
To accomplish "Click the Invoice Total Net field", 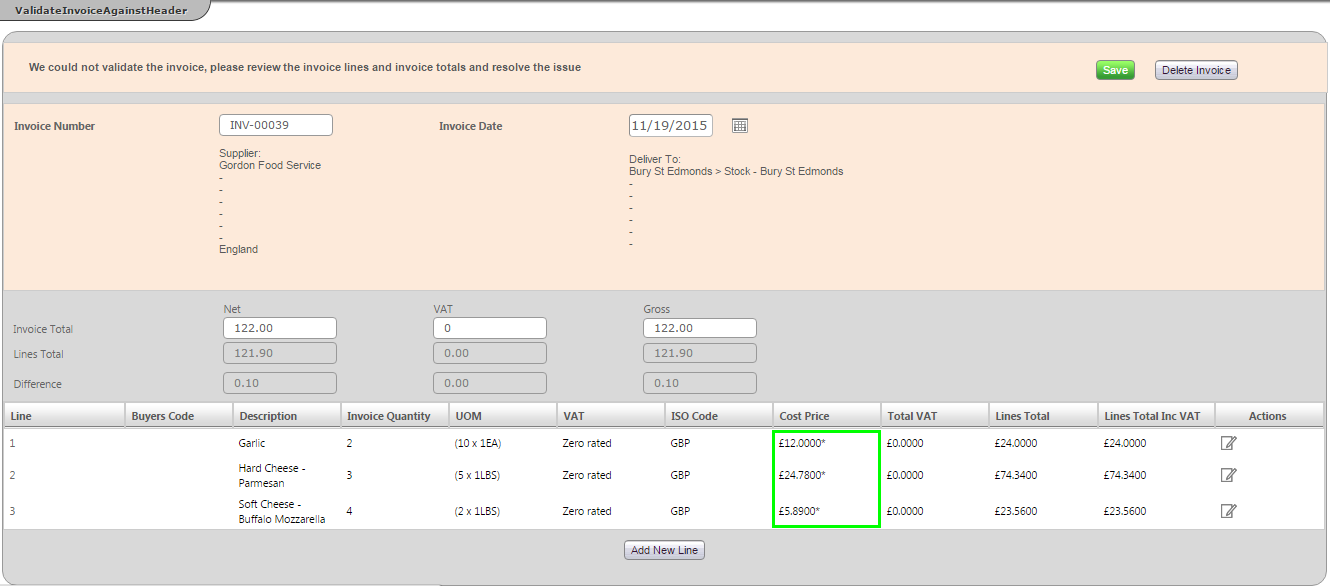I will [x=280, y=328].
